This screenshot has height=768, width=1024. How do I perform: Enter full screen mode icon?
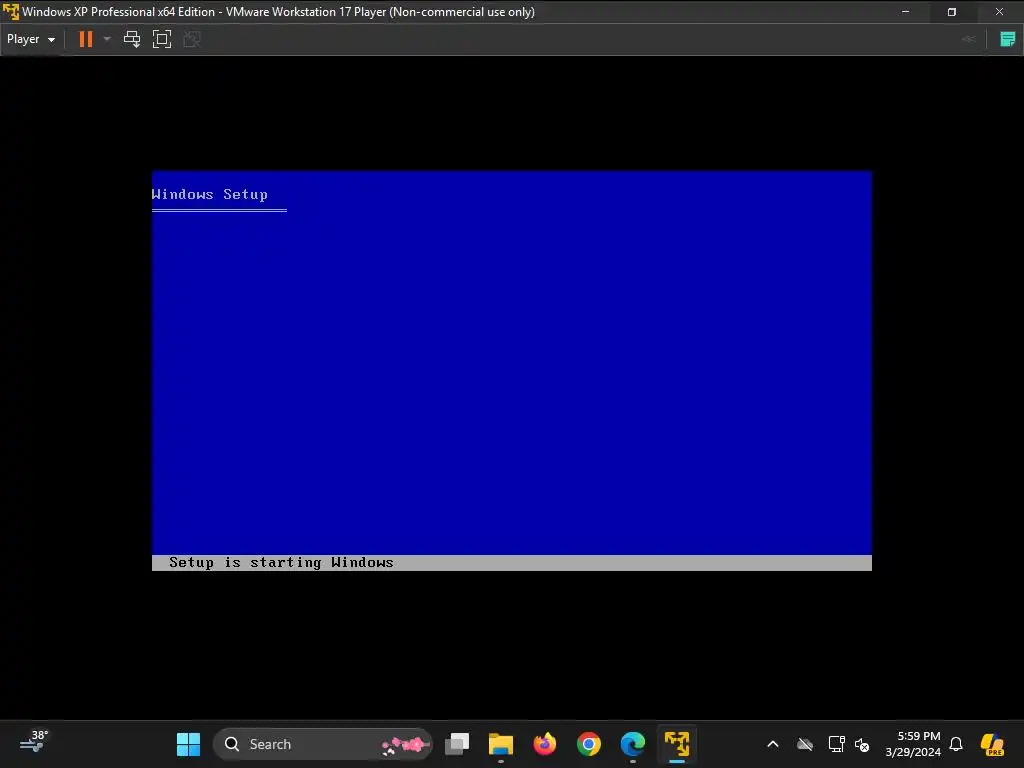(x=162, y=39)
